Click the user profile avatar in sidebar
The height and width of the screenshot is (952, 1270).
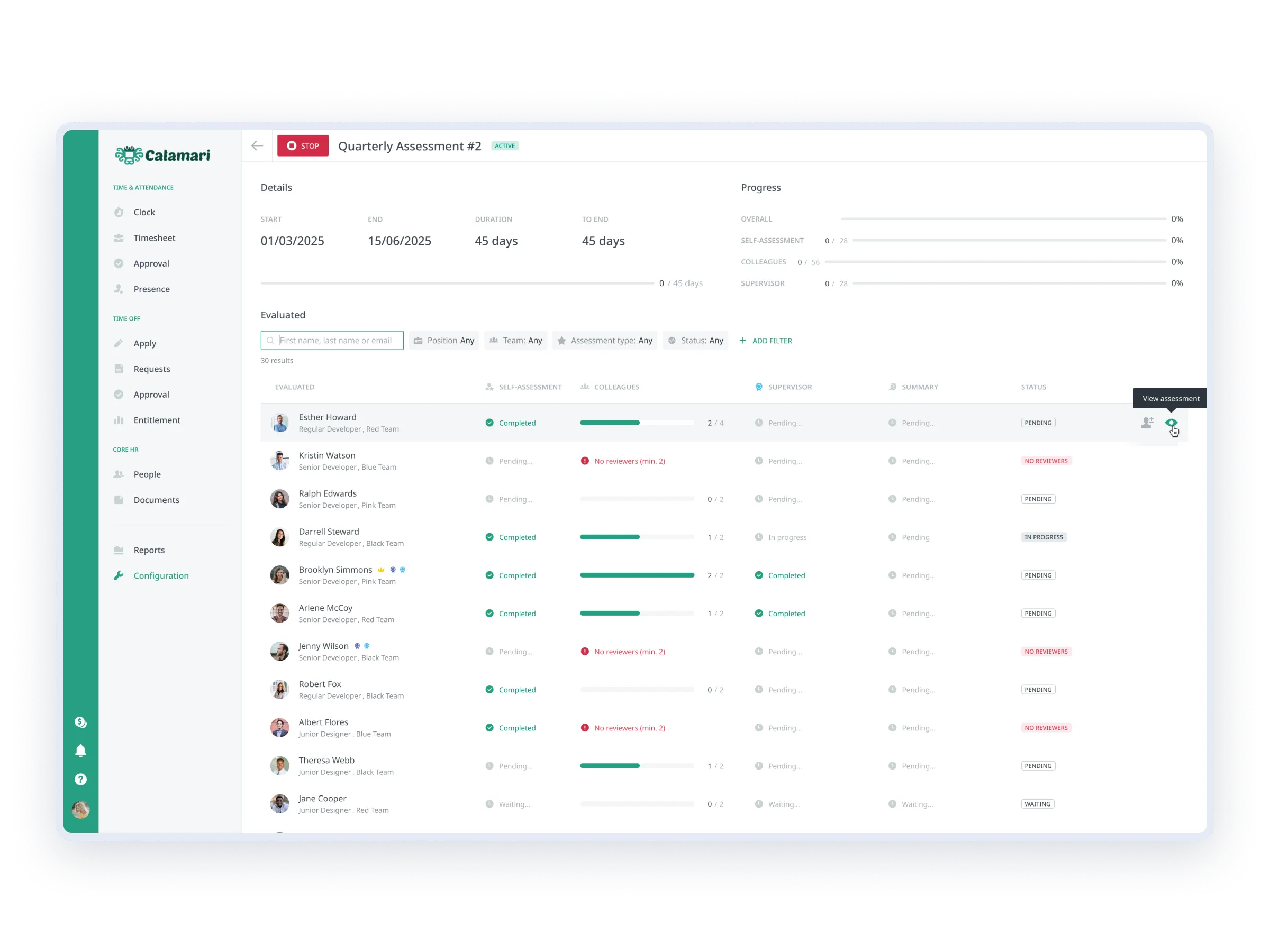[x=81, y=810]
